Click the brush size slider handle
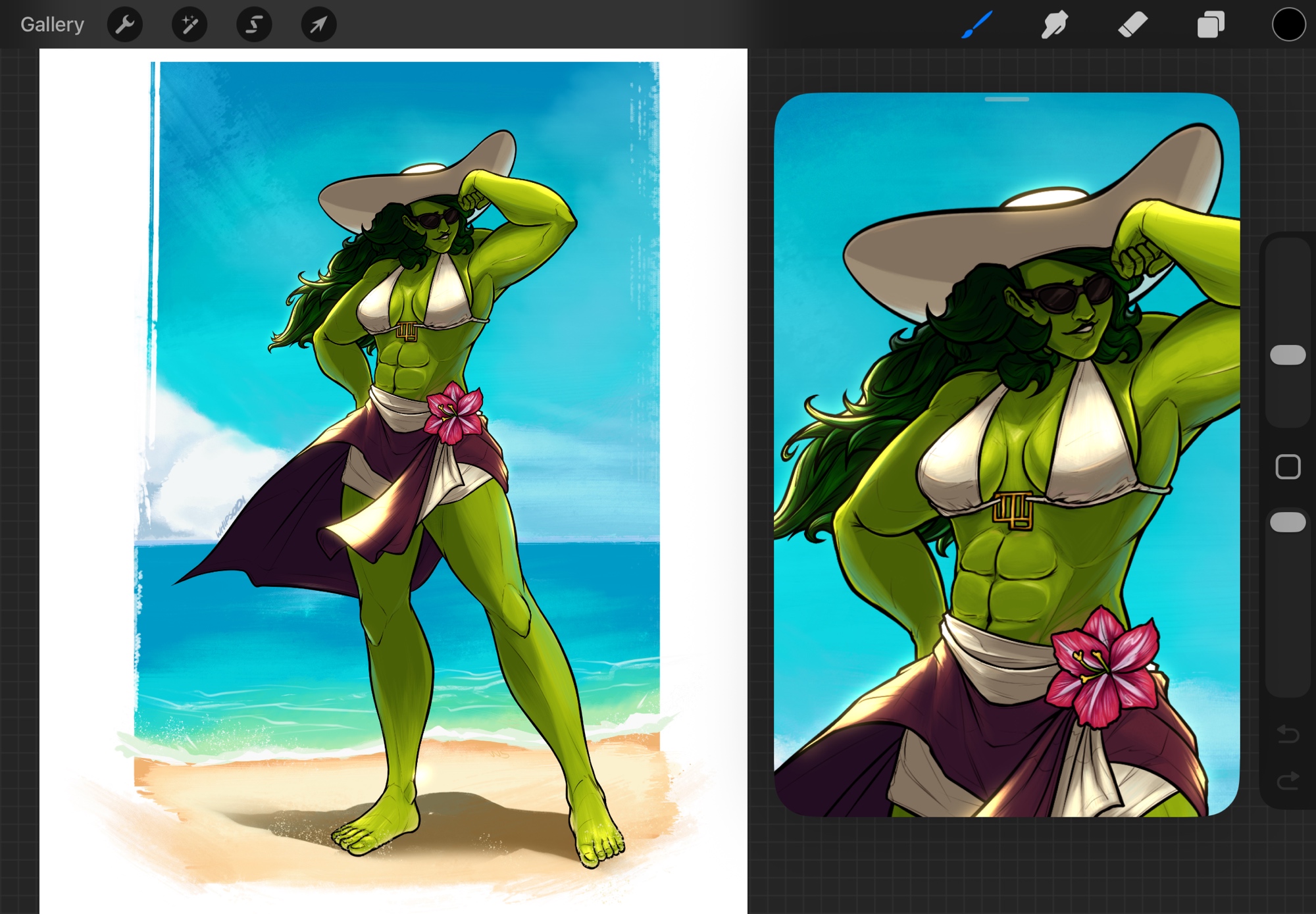The image size is (1316, 914). [1288, 355]
